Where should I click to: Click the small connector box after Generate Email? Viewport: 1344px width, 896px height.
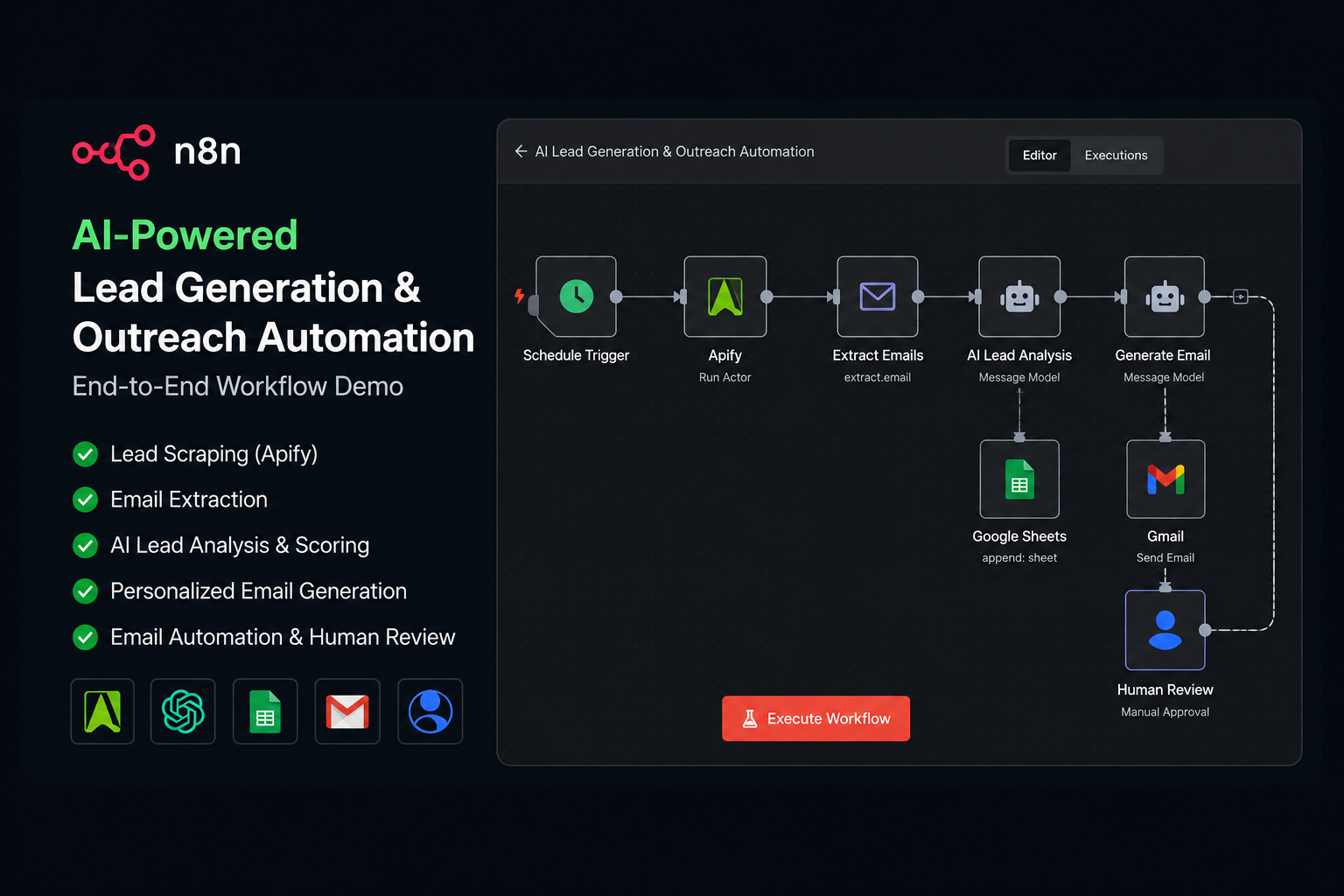pyautogui.click(x=1240, y=297)
